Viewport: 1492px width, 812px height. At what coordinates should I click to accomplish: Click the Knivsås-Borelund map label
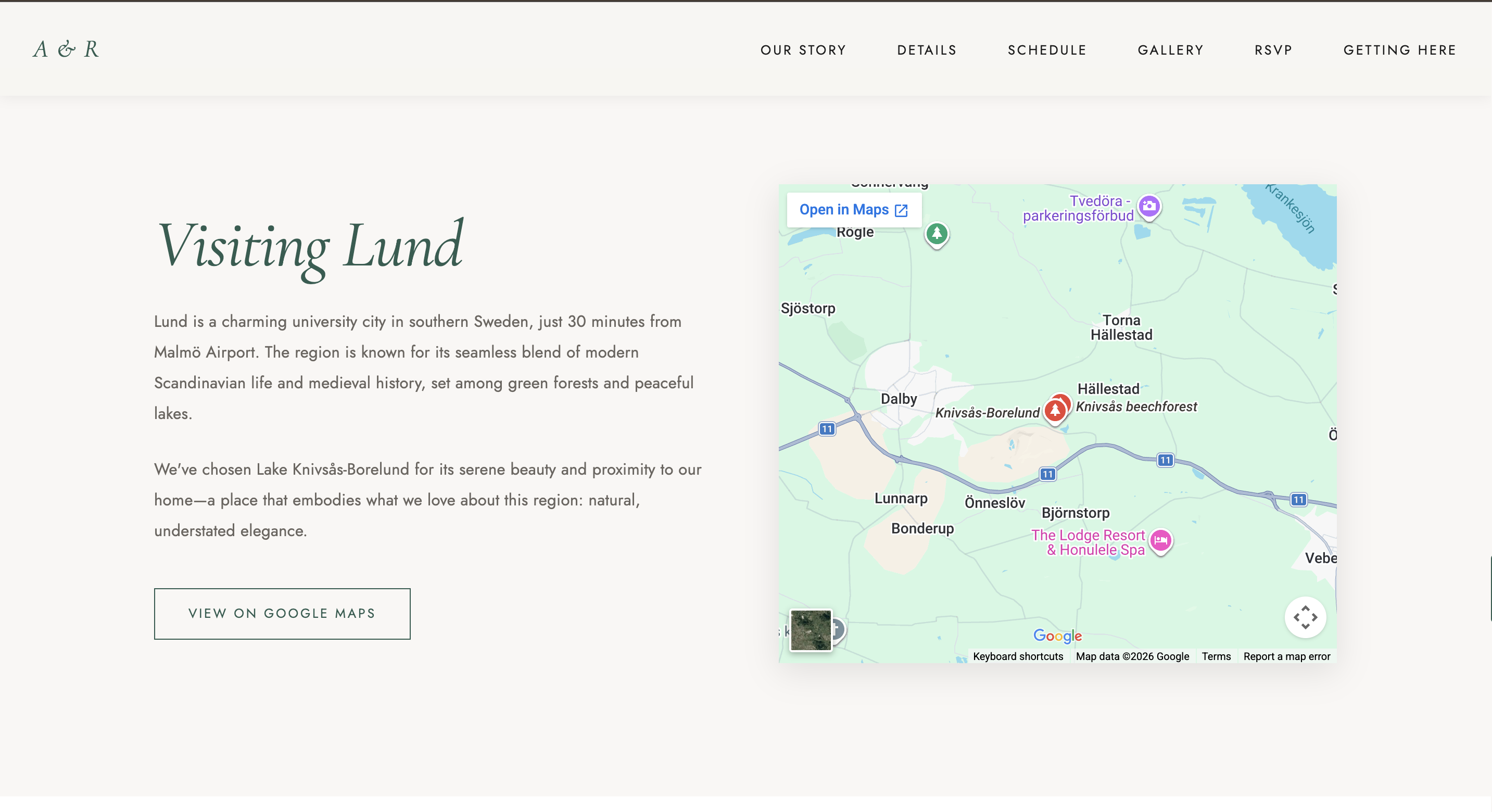[x=987, y=413]
